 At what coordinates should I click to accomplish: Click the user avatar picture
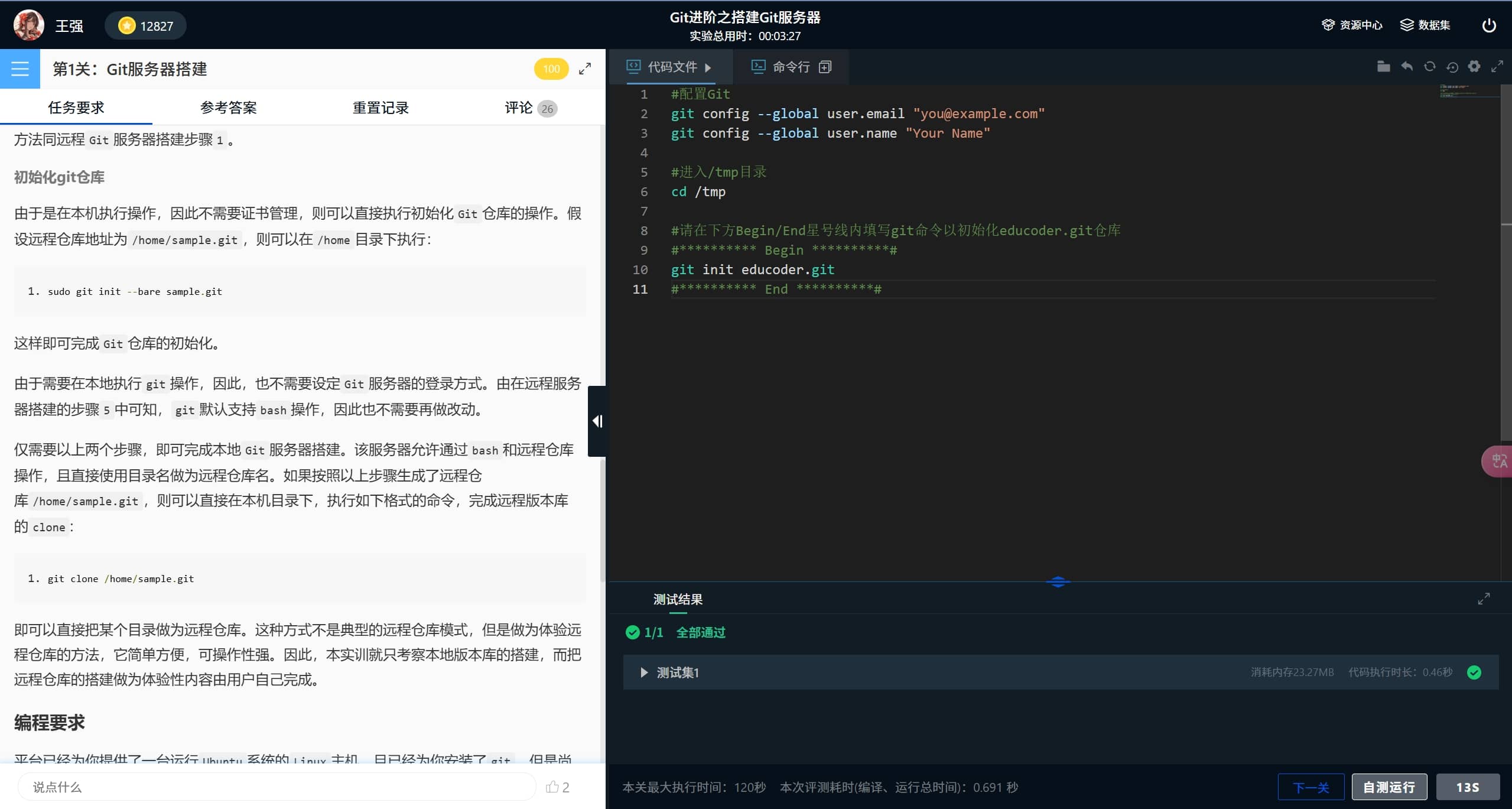coord(28,25)
